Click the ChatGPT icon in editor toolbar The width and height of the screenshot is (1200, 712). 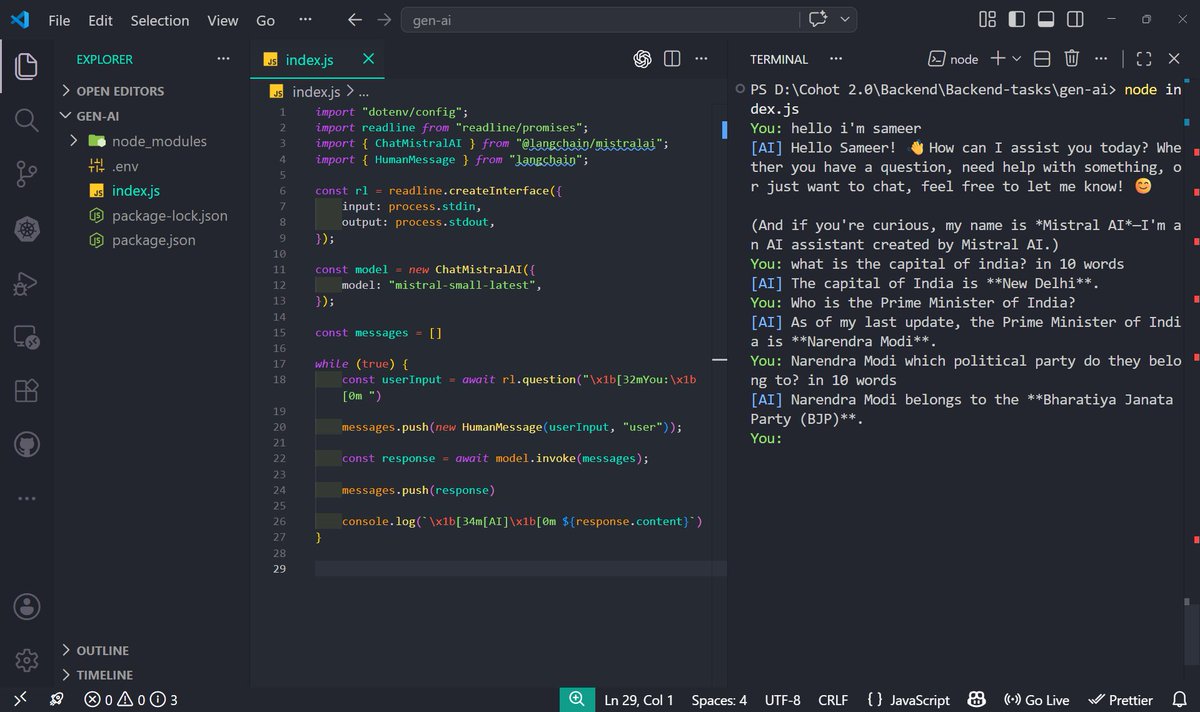[643, 59]
